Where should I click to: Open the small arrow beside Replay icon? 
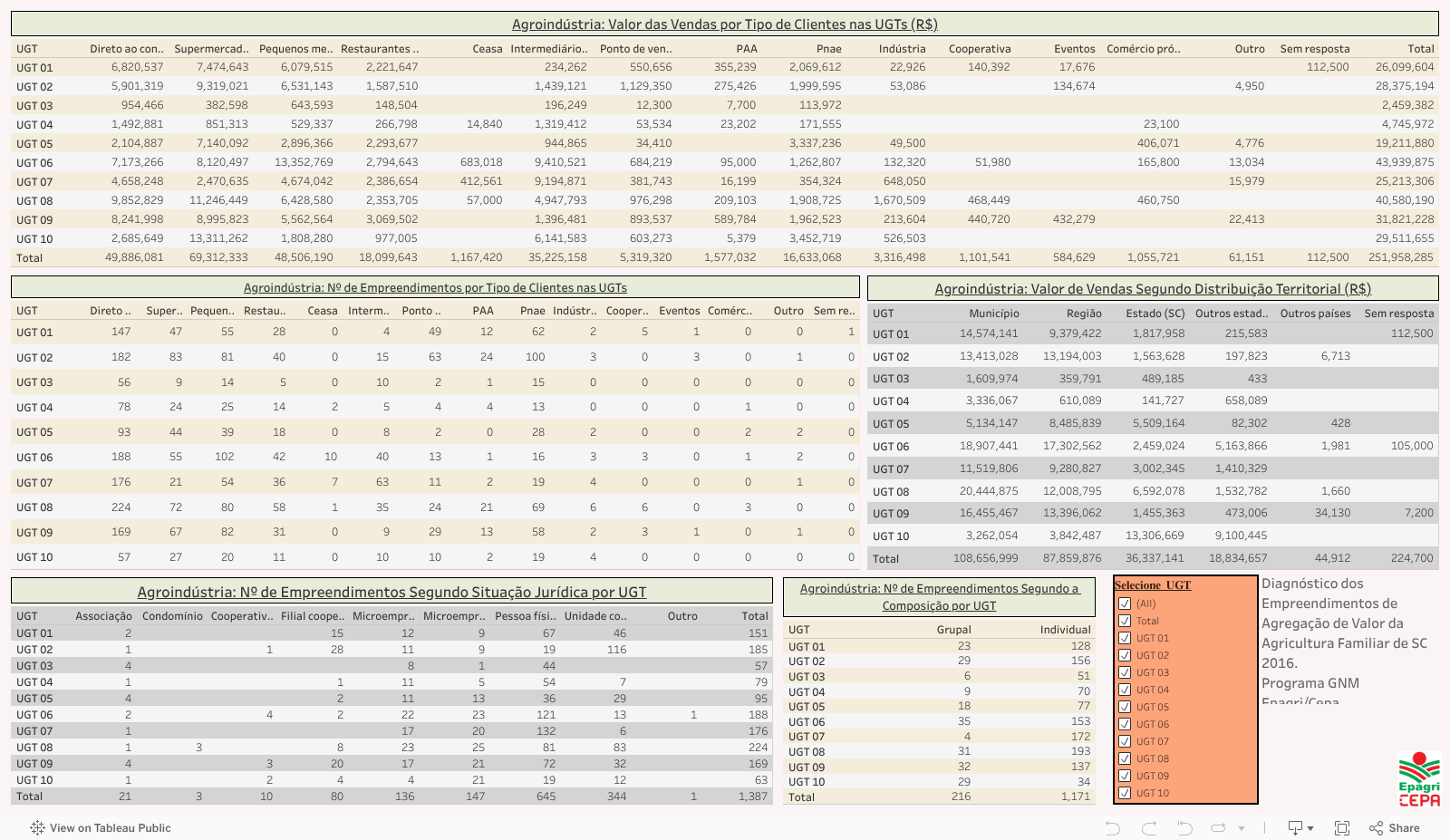1242,828
